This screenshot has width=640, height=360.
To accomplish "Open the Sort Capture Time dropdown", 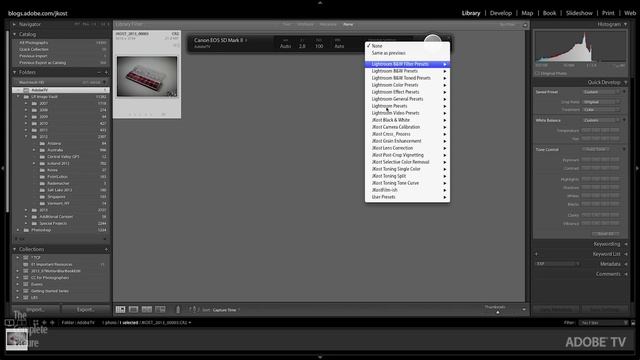I will point(226,310).
